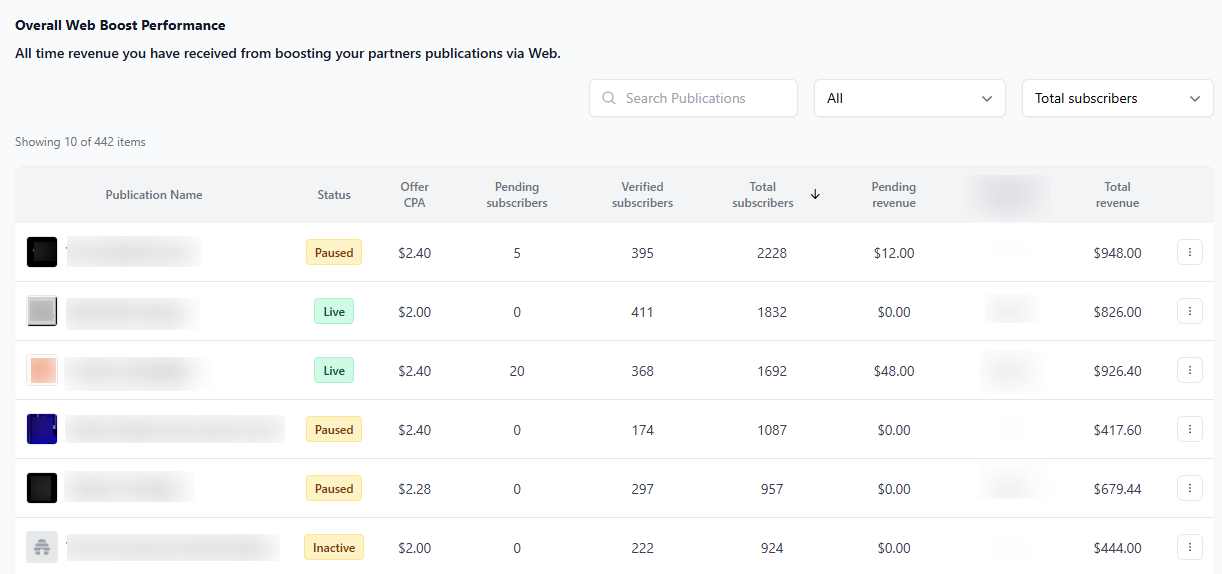Open the Total subscribers sort dropdown
Screen dimensions: 1222x574
[x=1117, y=98]
